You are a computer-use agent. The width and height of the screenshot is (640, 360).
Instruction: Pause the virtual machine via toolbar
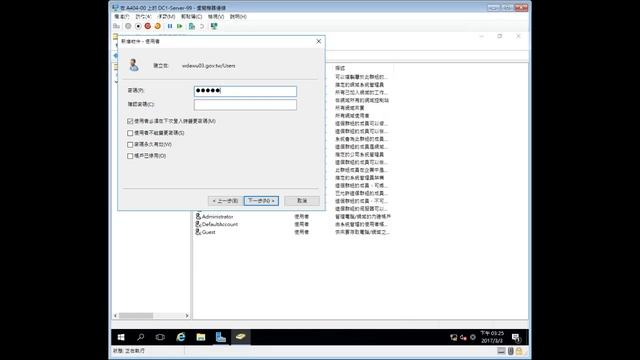[170, 26]
